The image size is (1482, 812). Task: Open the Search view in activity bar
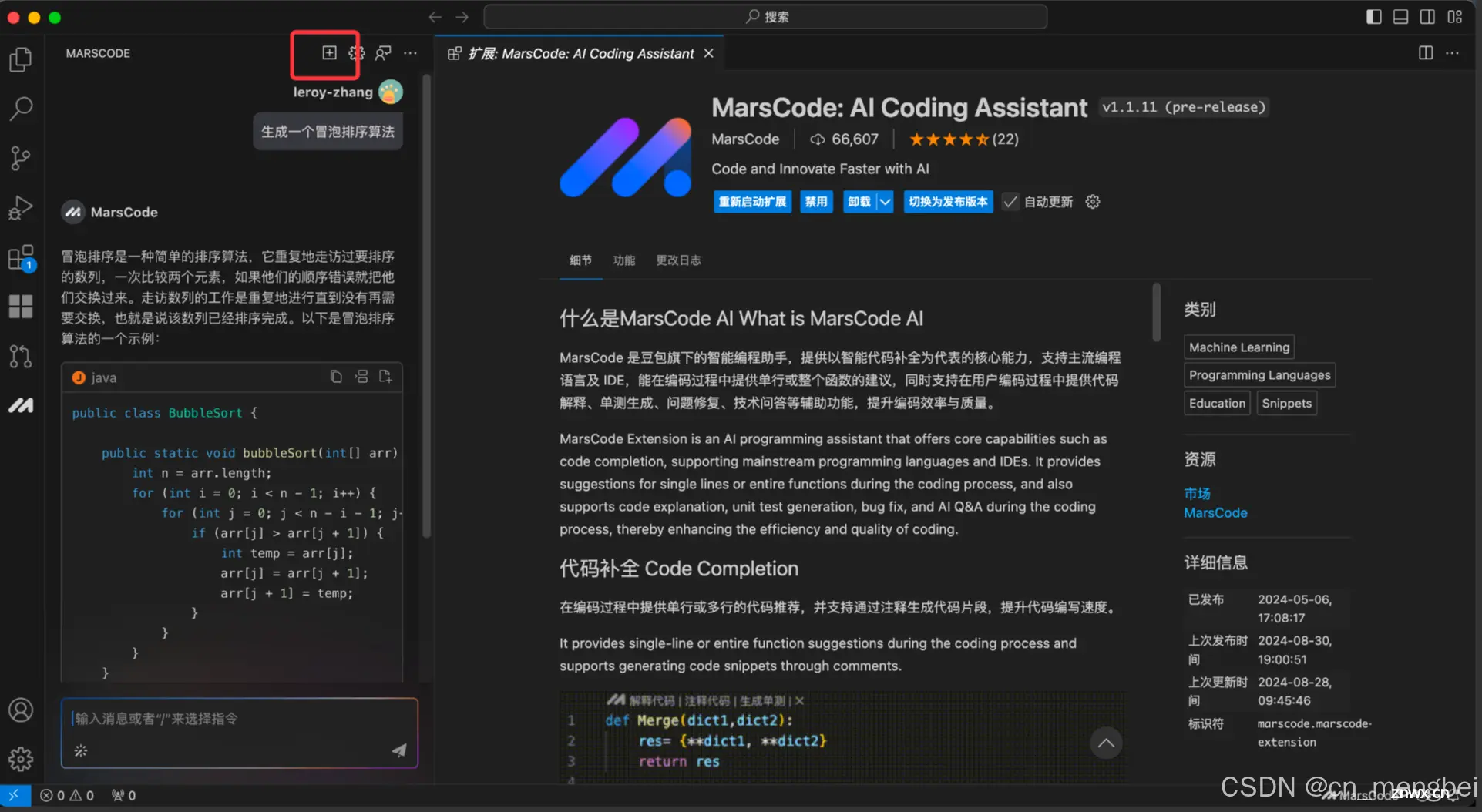pyautogui.click(x=21, y=109)
